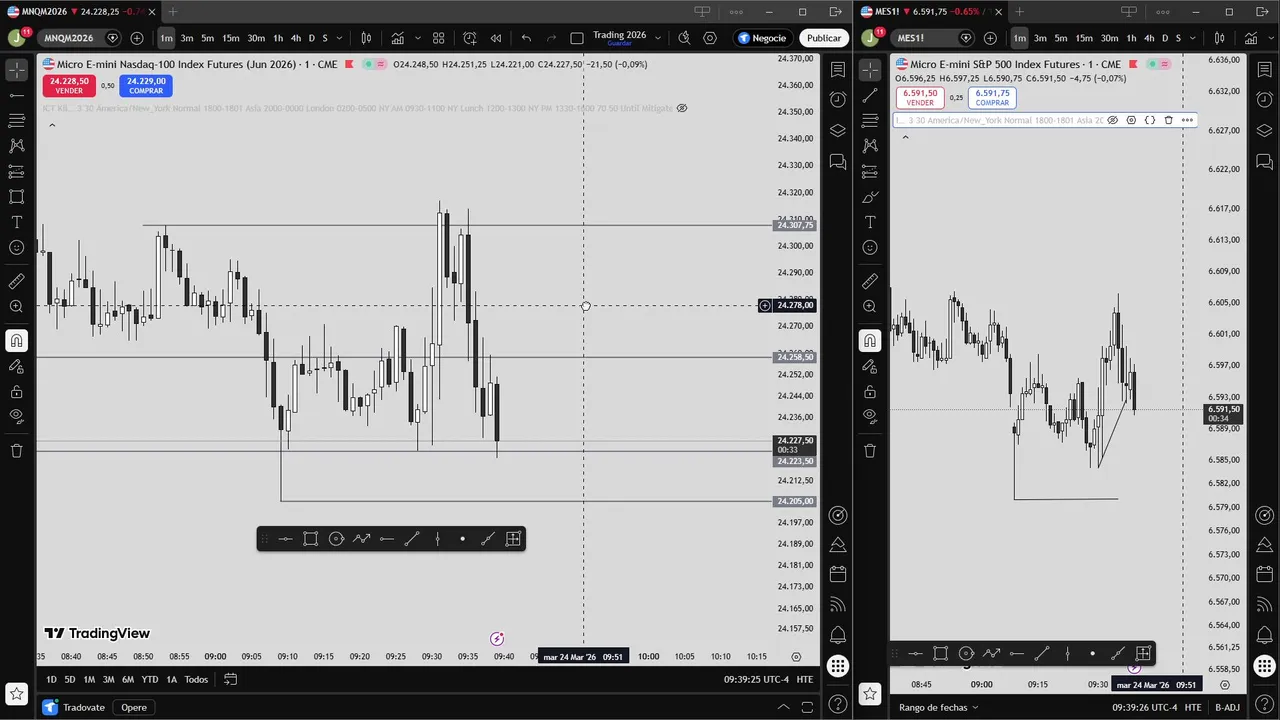The height and width of the screenshot is (720, 1280).
Task: Open help center icon in MNQM2026 right sidebar
Action: click(838, 703)
